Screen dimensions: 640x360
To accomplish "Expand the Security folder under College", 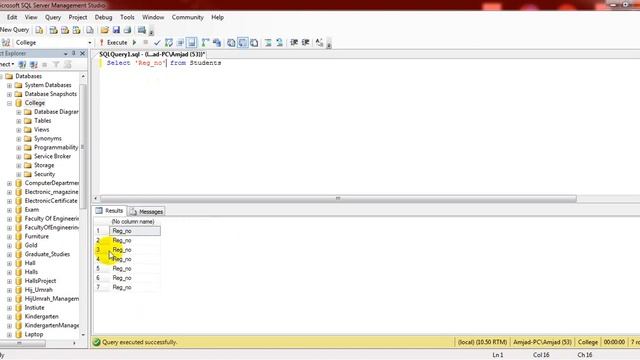I will click(19, 174).
